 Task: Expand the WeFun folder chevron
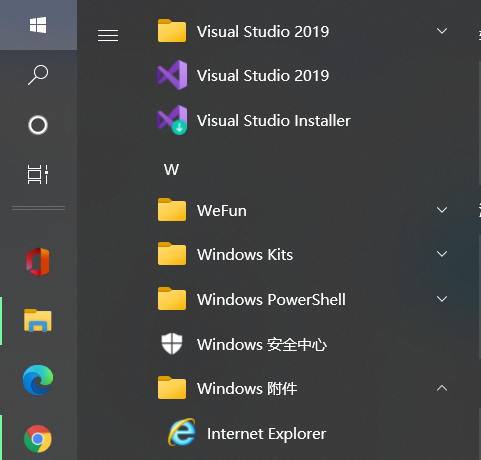point(442,210)
